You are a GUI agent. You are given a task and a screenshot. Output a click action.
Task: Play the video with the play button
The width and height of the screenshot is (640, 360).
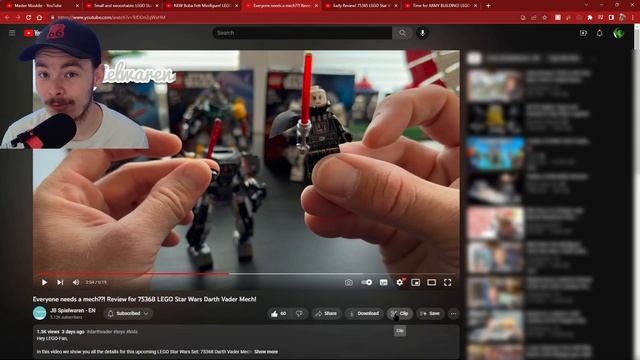pos(44,282)
